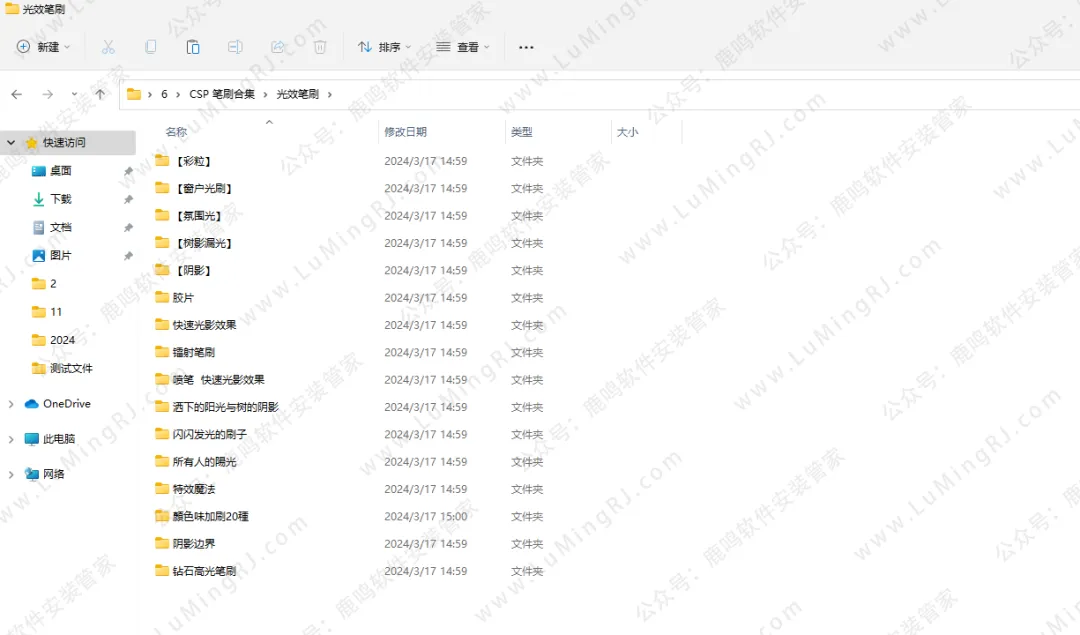
Task: Click the Paste clipboard icon
Action: coord(193,47)
